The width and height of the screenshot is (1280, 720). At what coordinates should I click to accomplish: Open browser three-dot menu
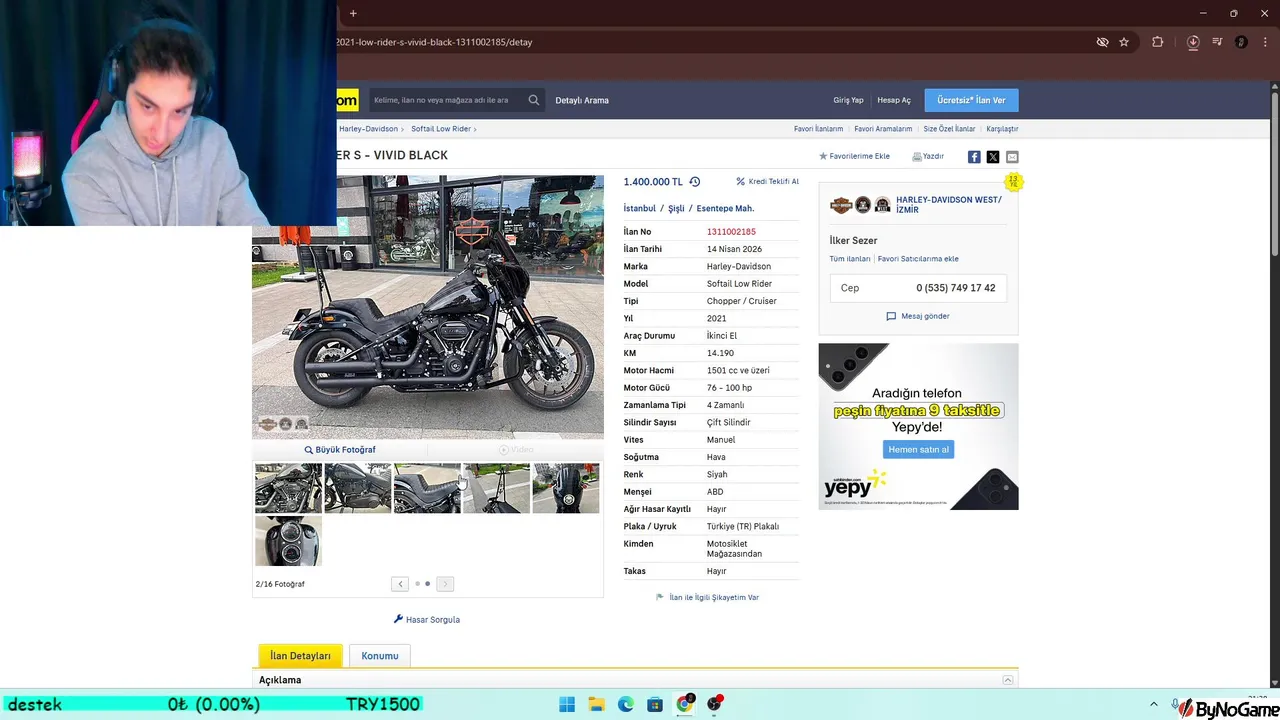click(1265, 42)
